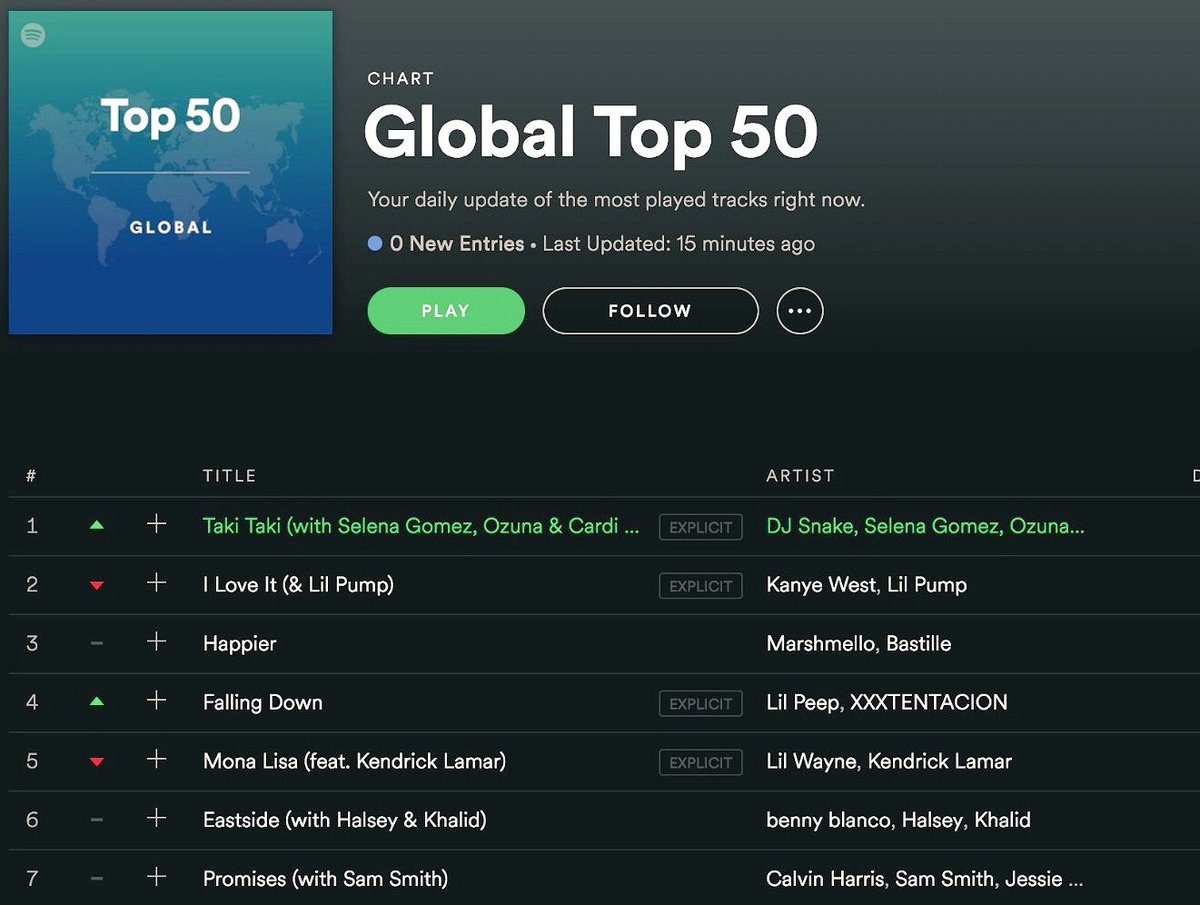The width and height of the screenshot is (1200, 905).
Task: Click the Spotify logo on cover art
Action: coord(33,35)
